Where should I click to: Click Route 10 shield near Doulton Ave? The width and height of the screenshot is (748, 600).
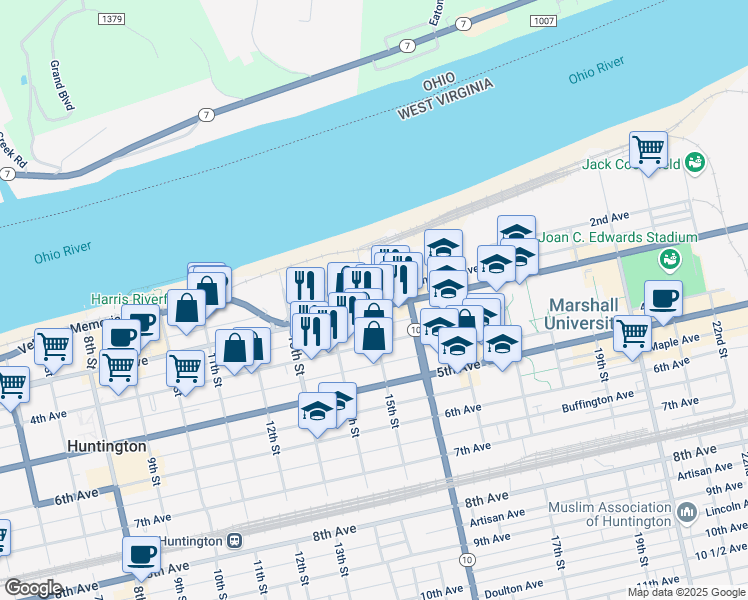coord(467,560)
